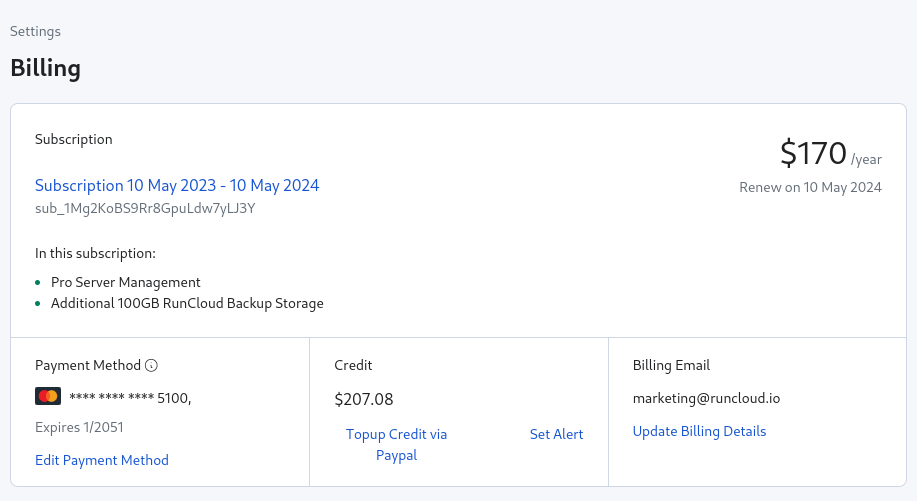Click the Credit section label

point(353,365)
